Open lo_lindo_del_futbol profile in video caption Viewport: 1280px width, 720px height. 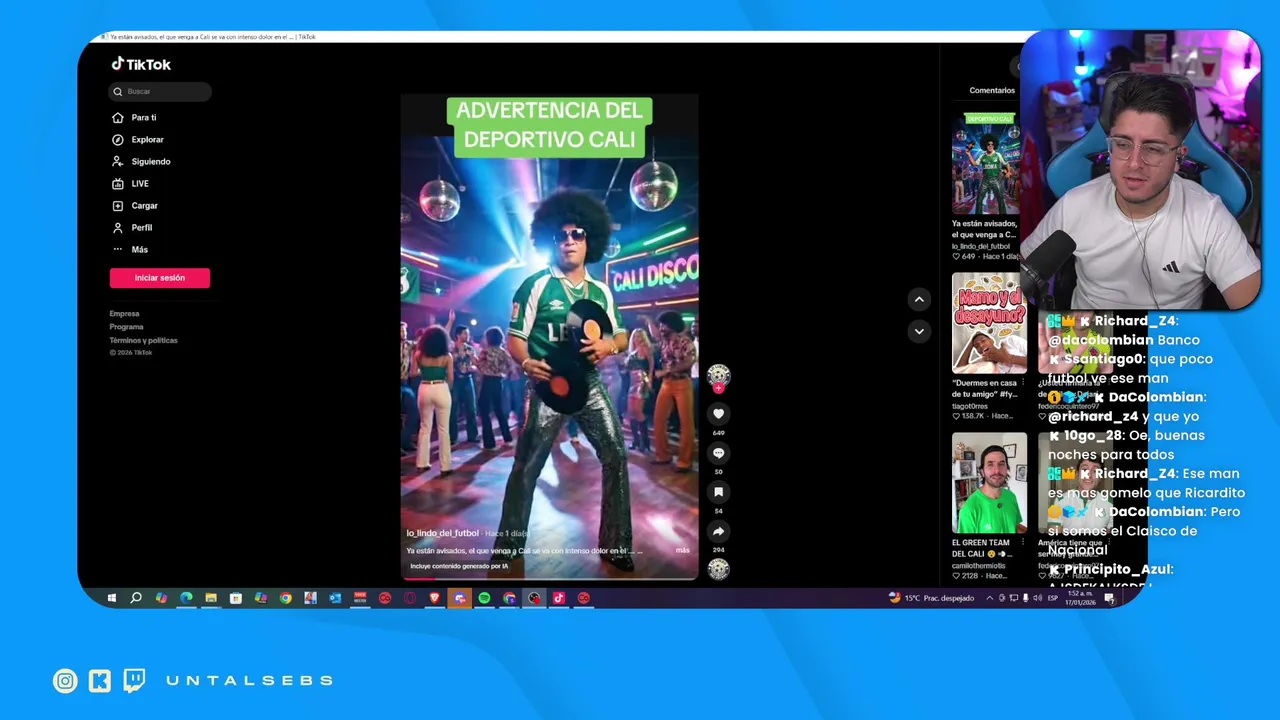pyautogui.click(x=442, y=533)
